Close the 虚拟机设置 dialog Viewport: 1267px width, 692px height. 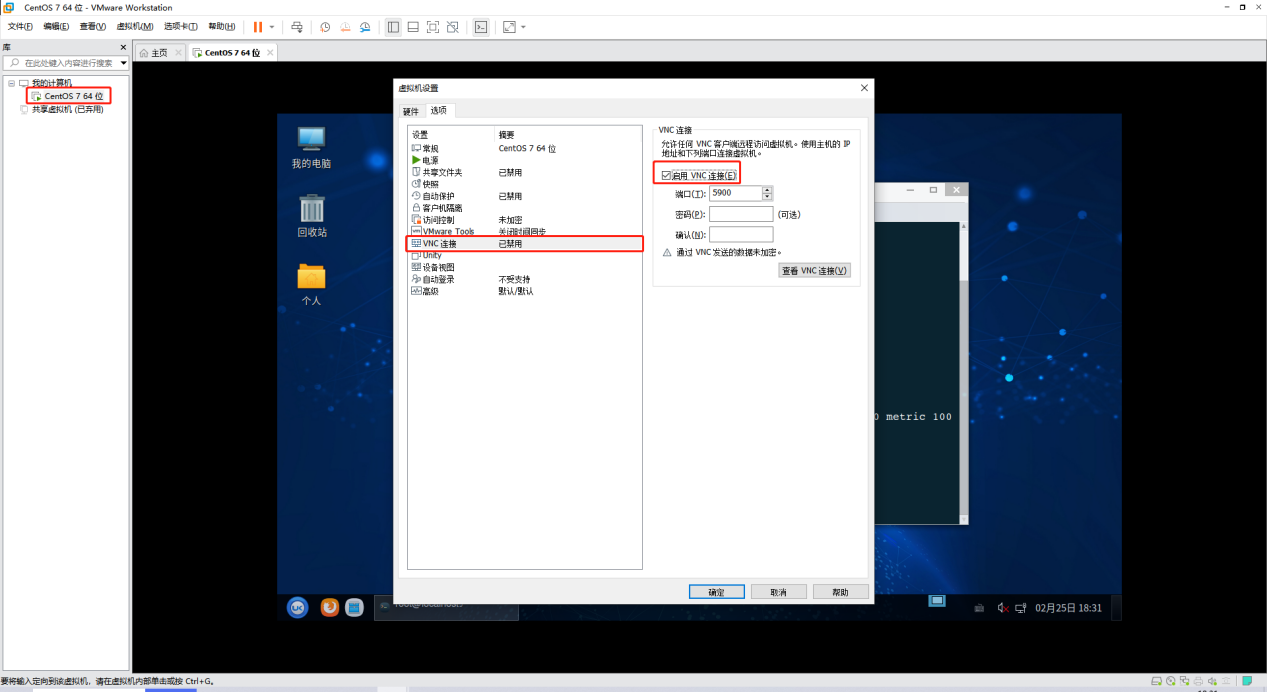click(864, 88)
